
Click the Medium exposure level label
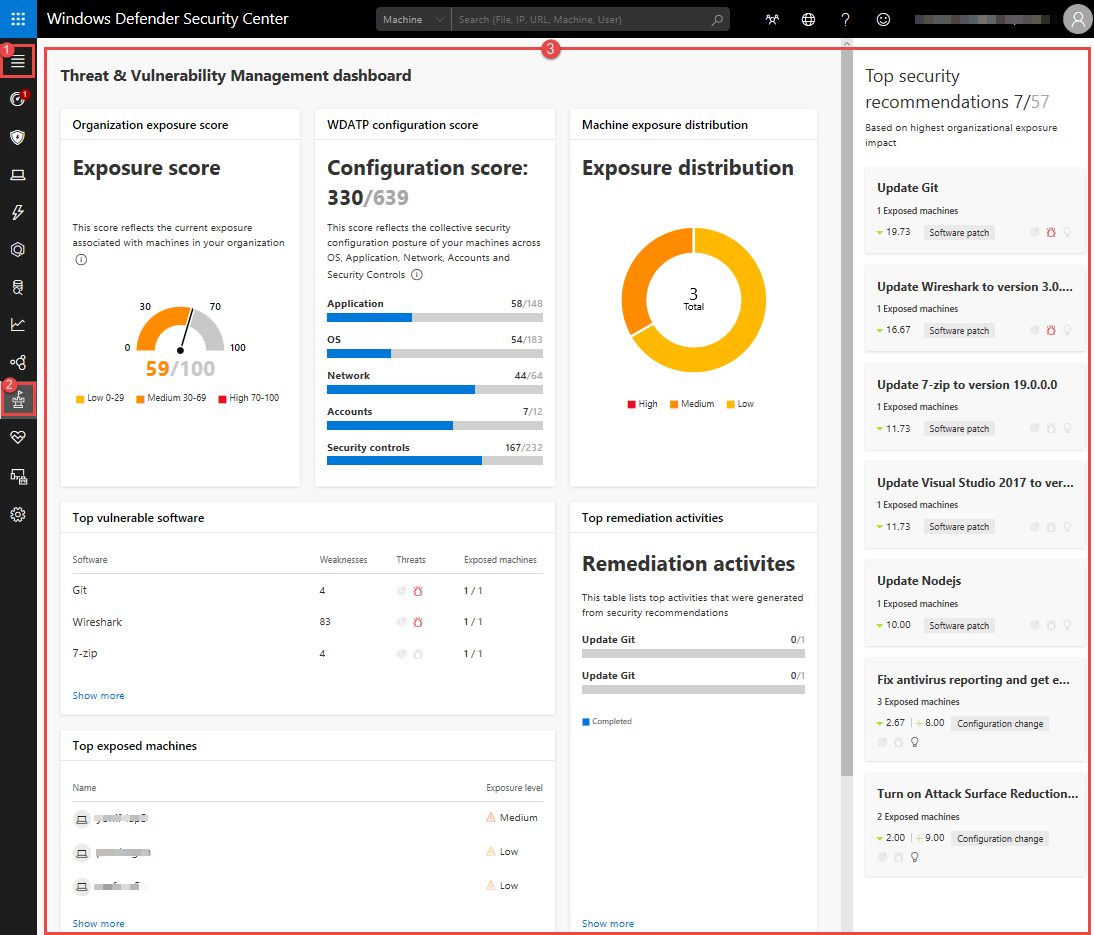(x=518, y=818)
